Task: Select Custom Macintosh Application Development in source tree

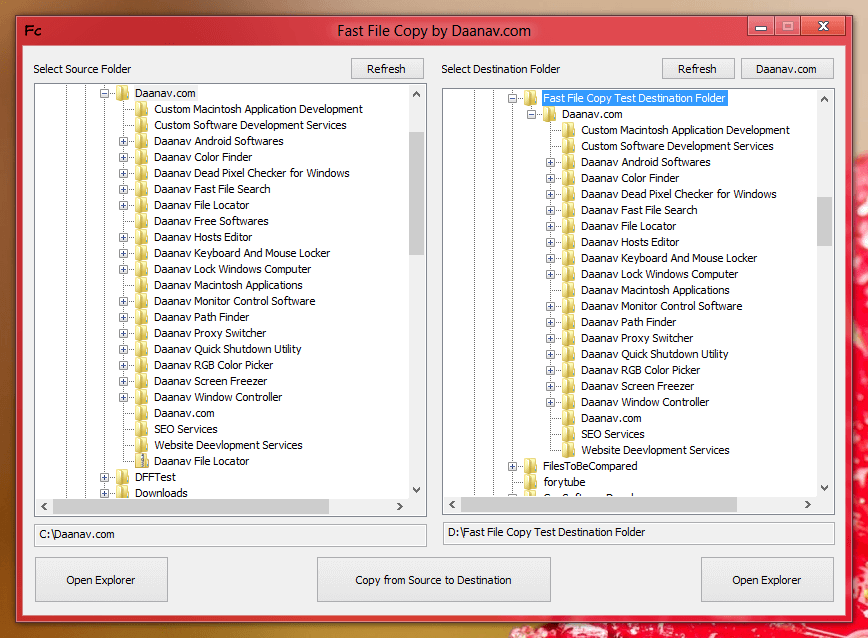Action: [x=259, y=109]
